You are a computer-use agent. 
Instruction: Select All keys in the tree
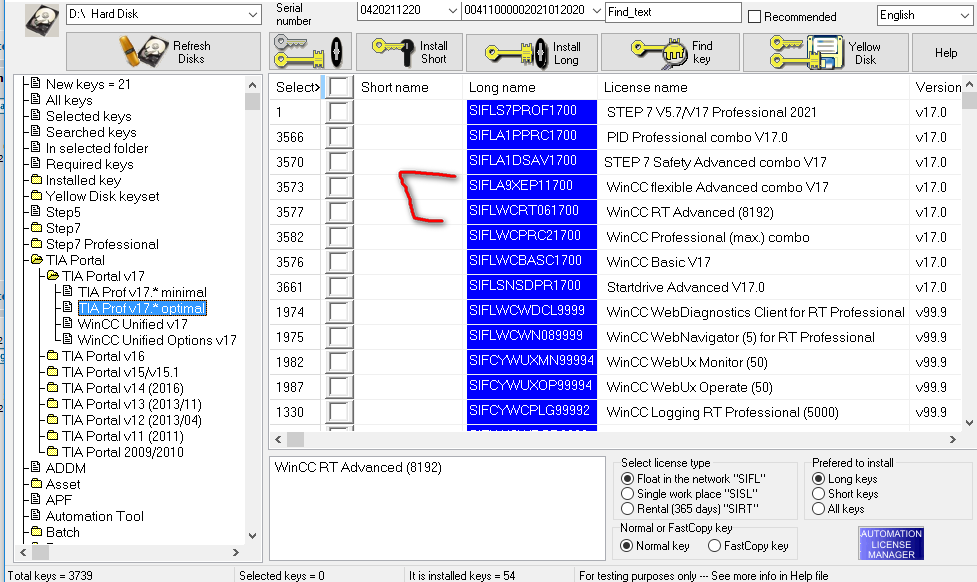[69, 100]
